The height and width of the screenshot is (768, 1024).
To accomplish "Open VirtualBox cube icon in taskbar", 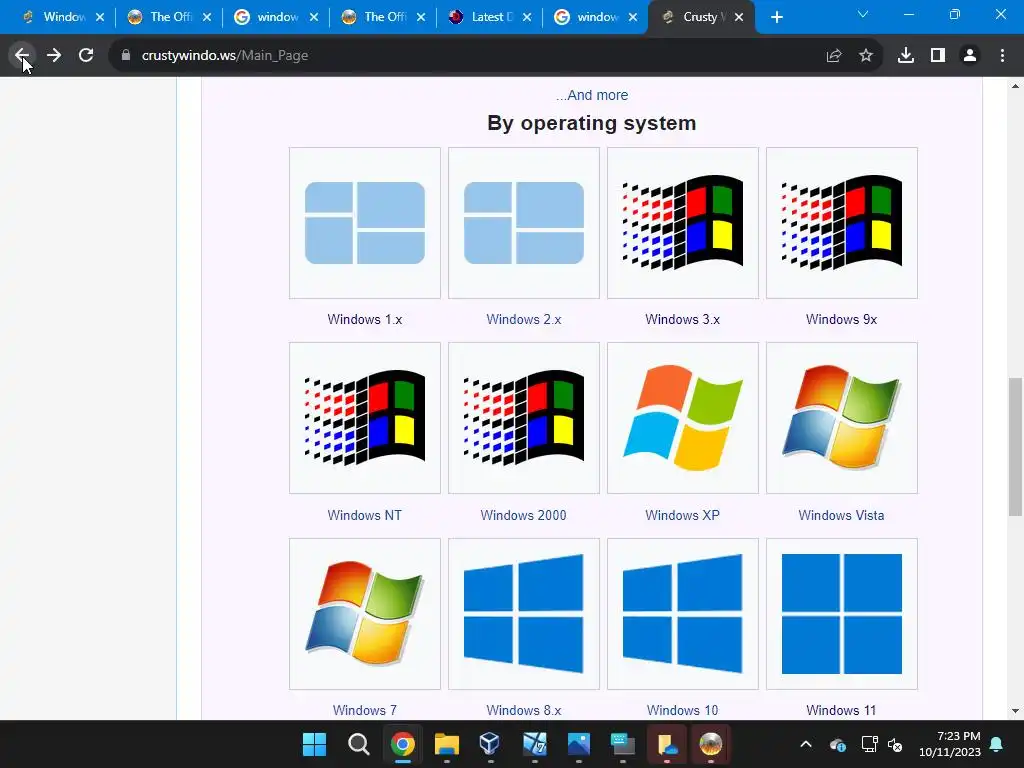I will click(490, 744).
